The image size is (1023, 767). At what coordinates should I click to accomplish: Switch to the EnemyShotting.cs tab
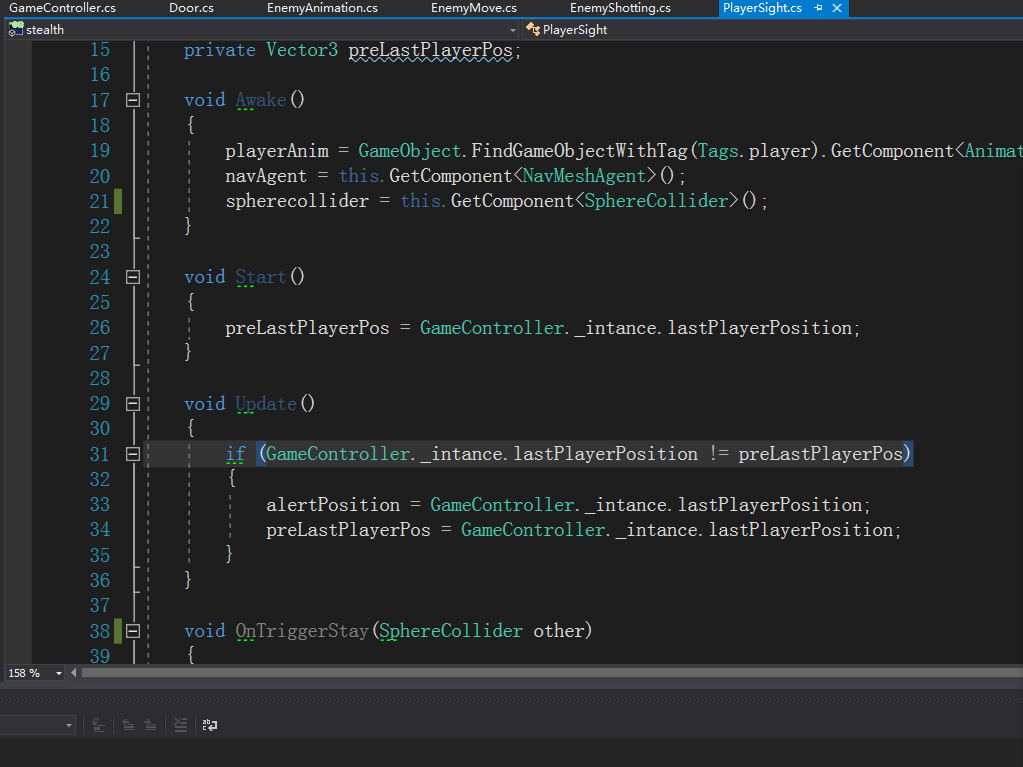point(620,8)
